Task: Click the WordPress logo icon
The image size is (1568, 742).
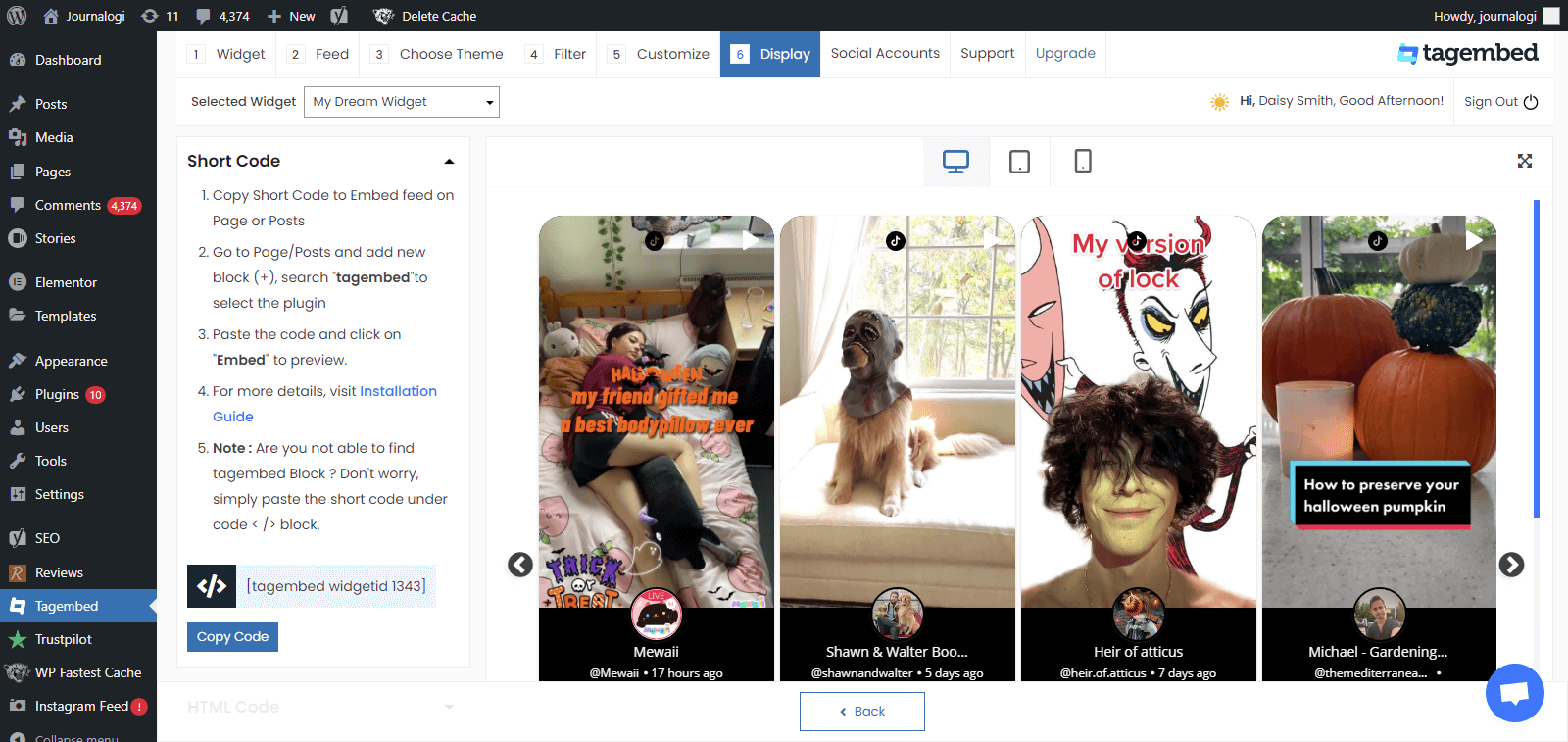Action: [x=17, y=16]
